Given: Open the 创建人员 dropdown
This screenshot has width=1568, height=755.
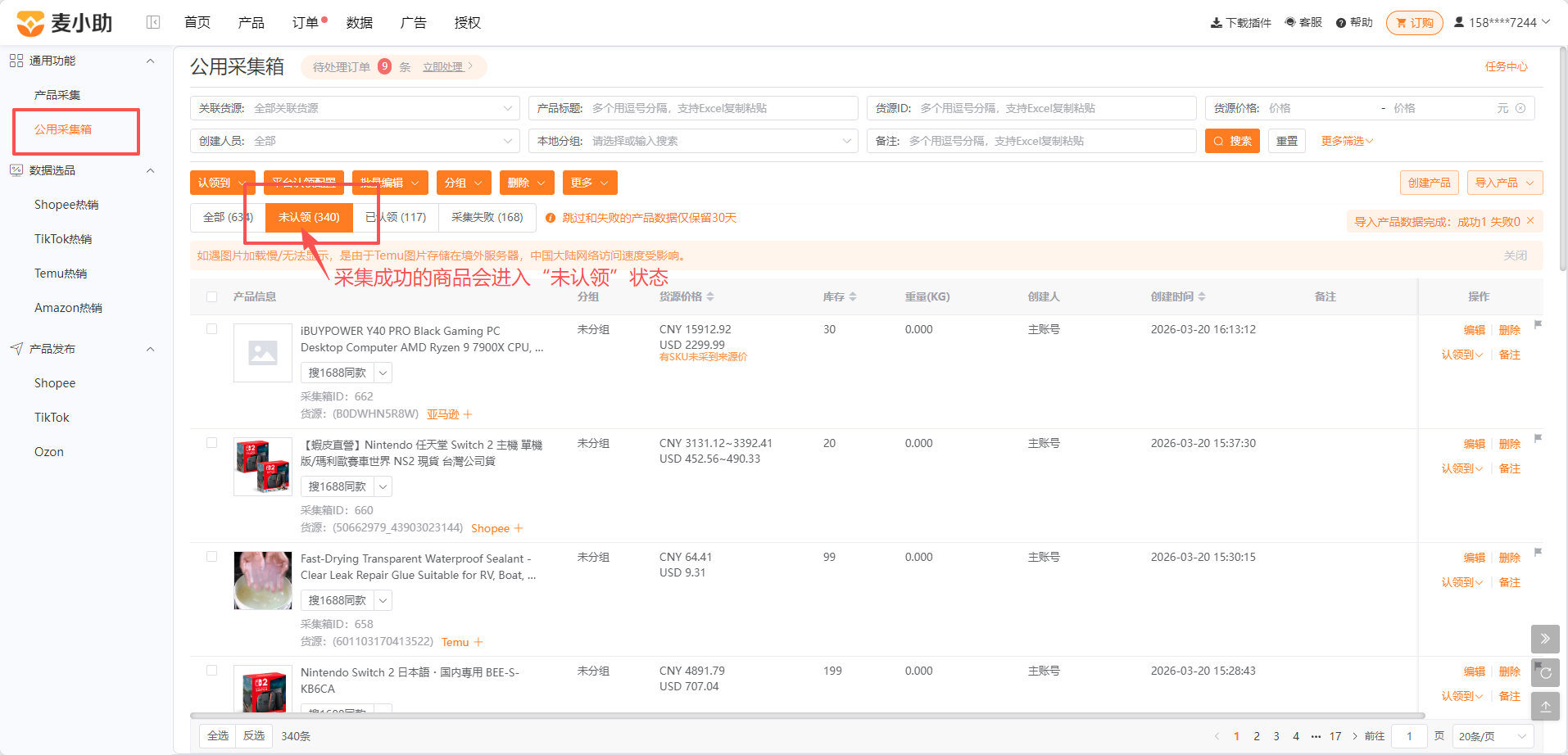Looking at the screenshot, I should pyautogui.click(x=355, y=141).
